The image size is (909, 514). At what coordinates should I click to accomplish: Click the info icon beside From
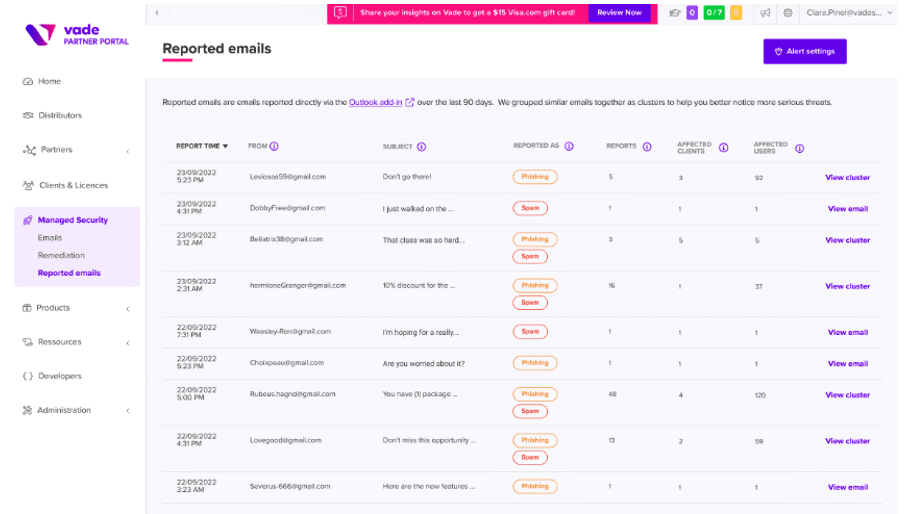click(274, 146)
